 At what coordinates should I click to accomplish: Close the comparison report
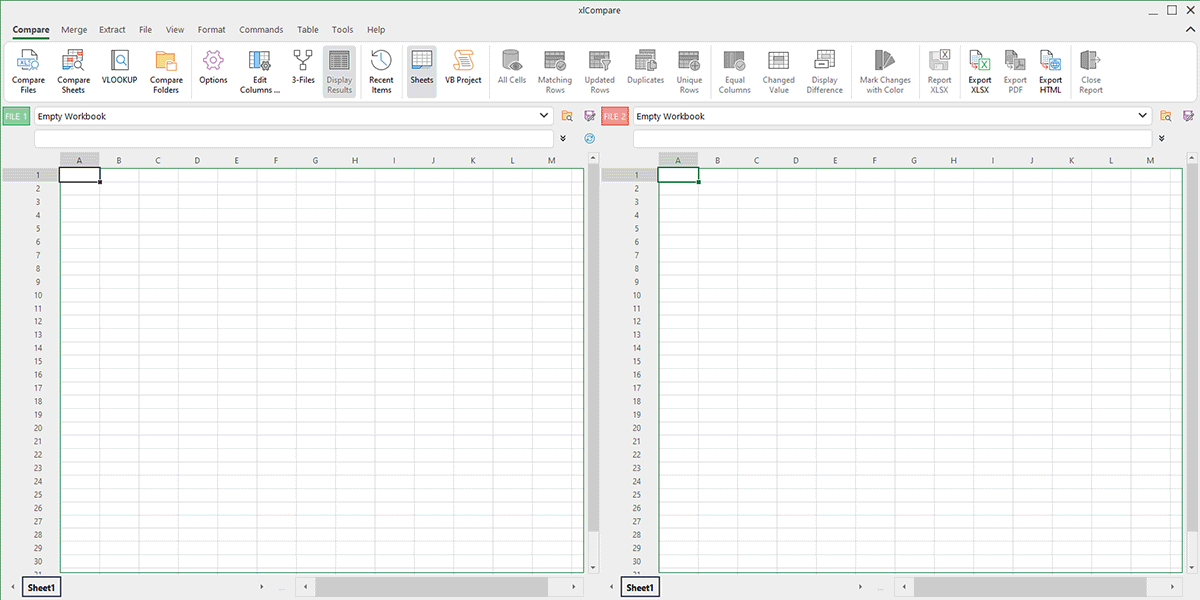click(1090, 70)
